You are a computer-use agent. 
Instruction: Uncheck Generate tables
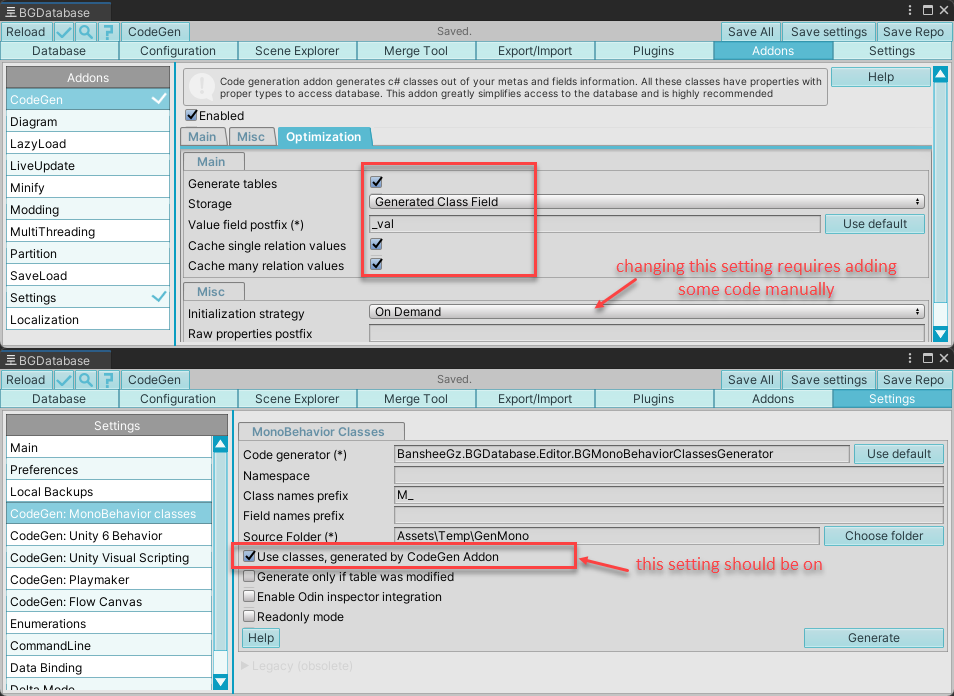point(377,182)
